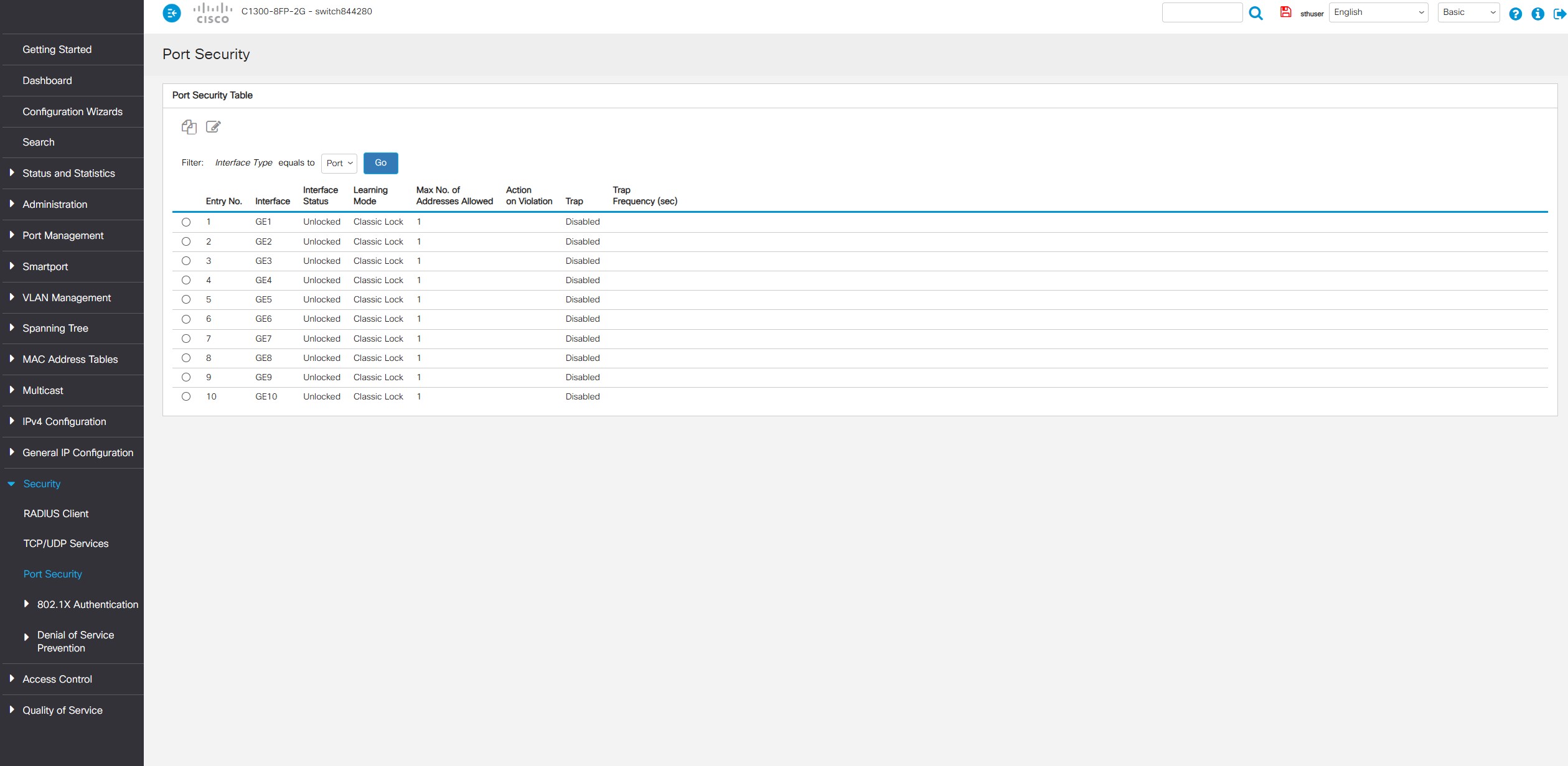Expand the VLAN Management menu
The image size is (1568, 766).
(x=67, y=297)
